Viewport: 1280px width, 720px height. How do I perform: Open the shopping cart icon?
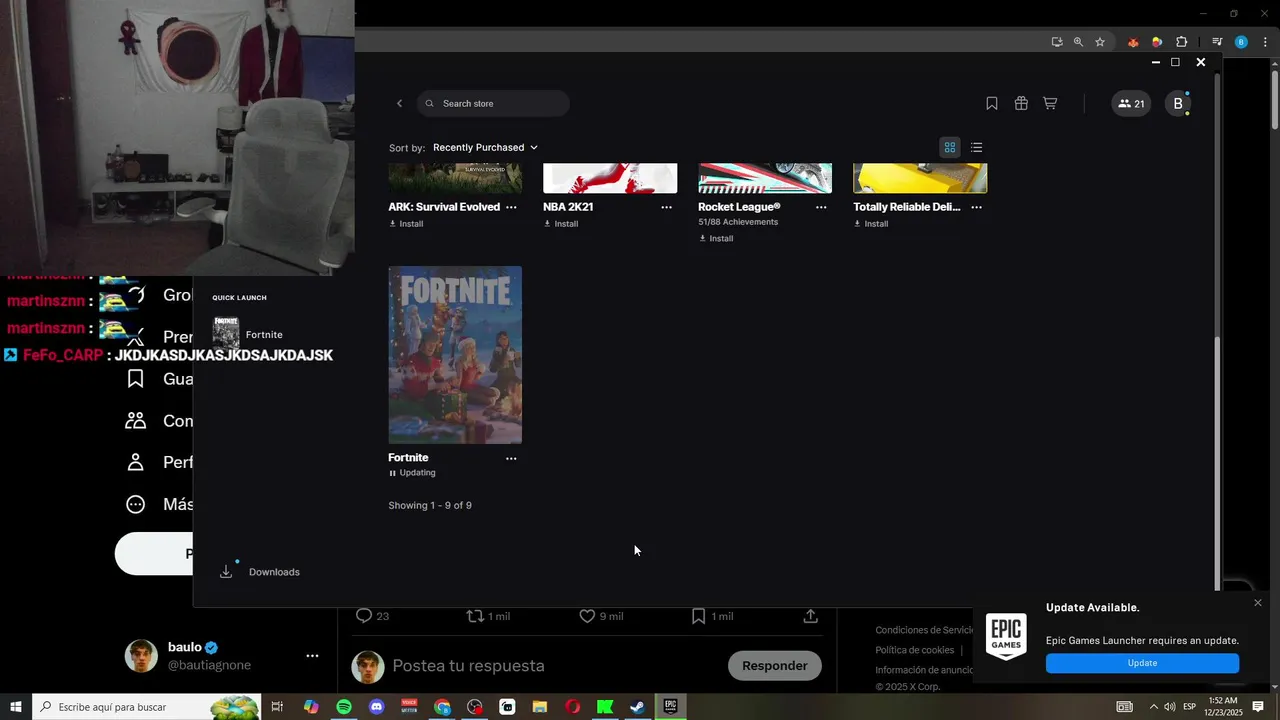tap(1050, 103)
